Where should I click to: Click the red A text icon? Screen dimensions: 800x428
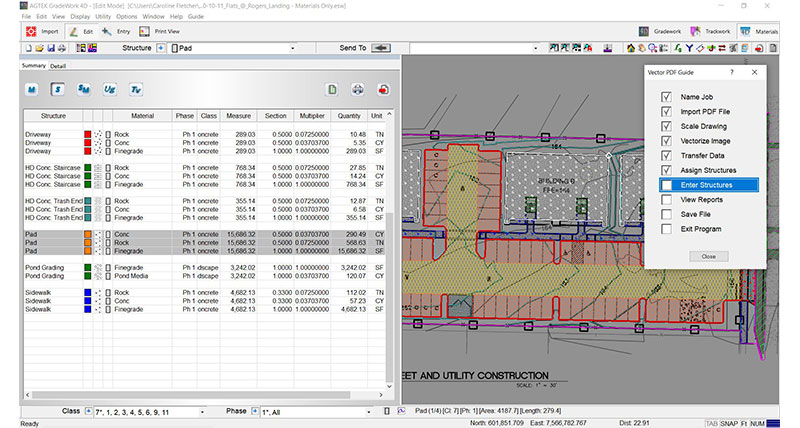[x=588, y=48]
